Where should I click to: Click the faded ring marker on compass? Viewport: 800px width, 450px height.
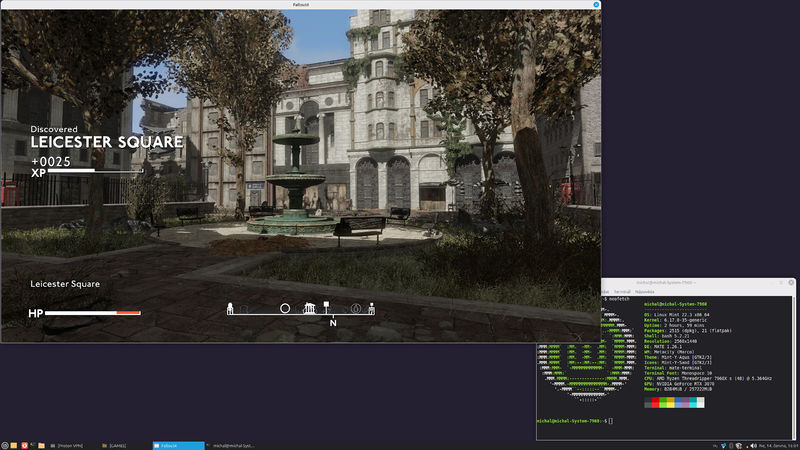point(356,308)
